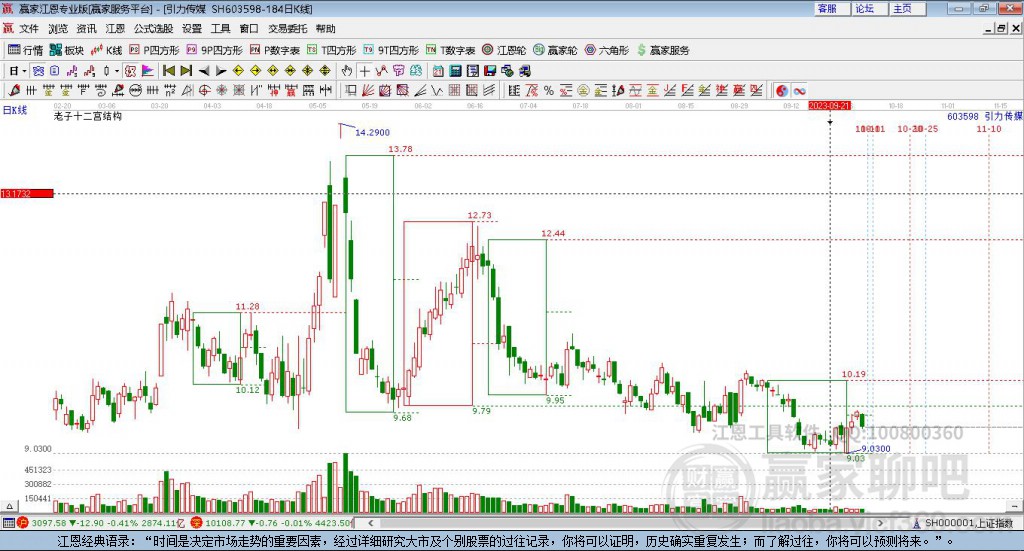Open the 浏览 menu
This screenshot has height=551, width=1024.
tap(57, 29)
